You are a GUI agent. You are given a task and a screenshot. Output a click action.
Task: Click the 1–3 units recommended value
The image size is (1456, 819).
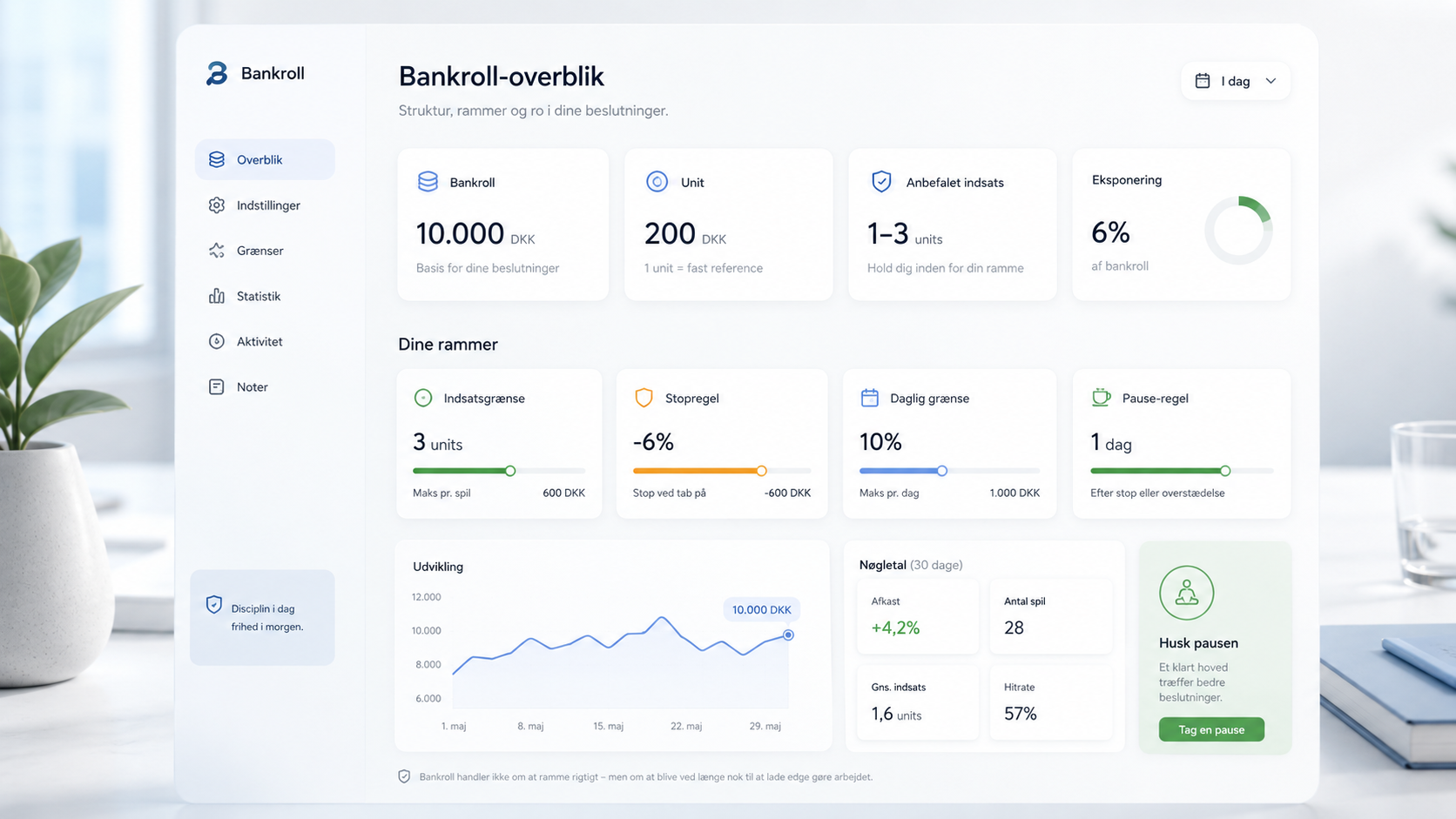coord(905,234)
